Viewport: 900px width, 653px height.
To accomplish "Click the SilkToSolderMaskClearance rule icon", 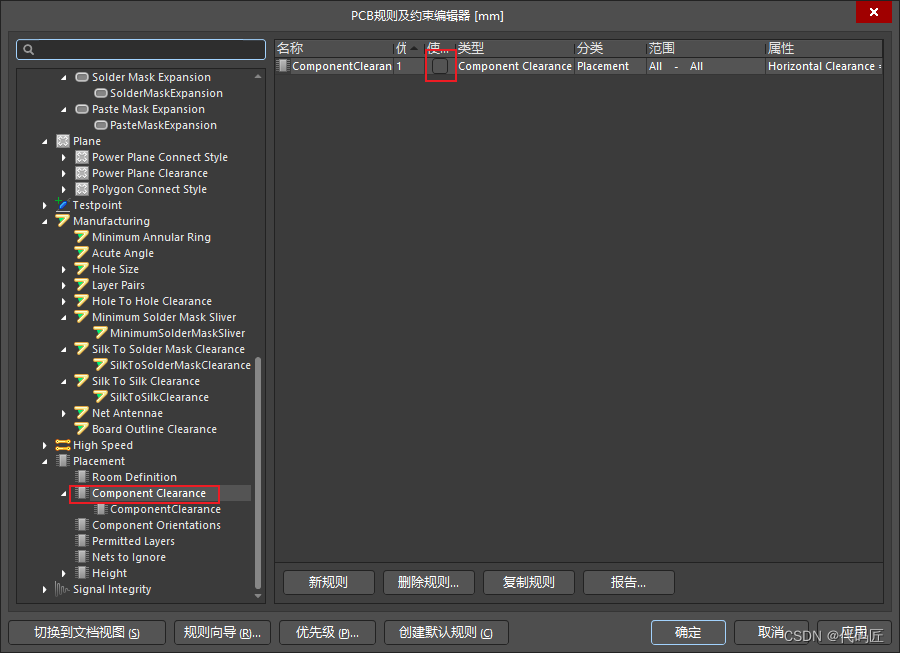I will (x=100, y=365).
